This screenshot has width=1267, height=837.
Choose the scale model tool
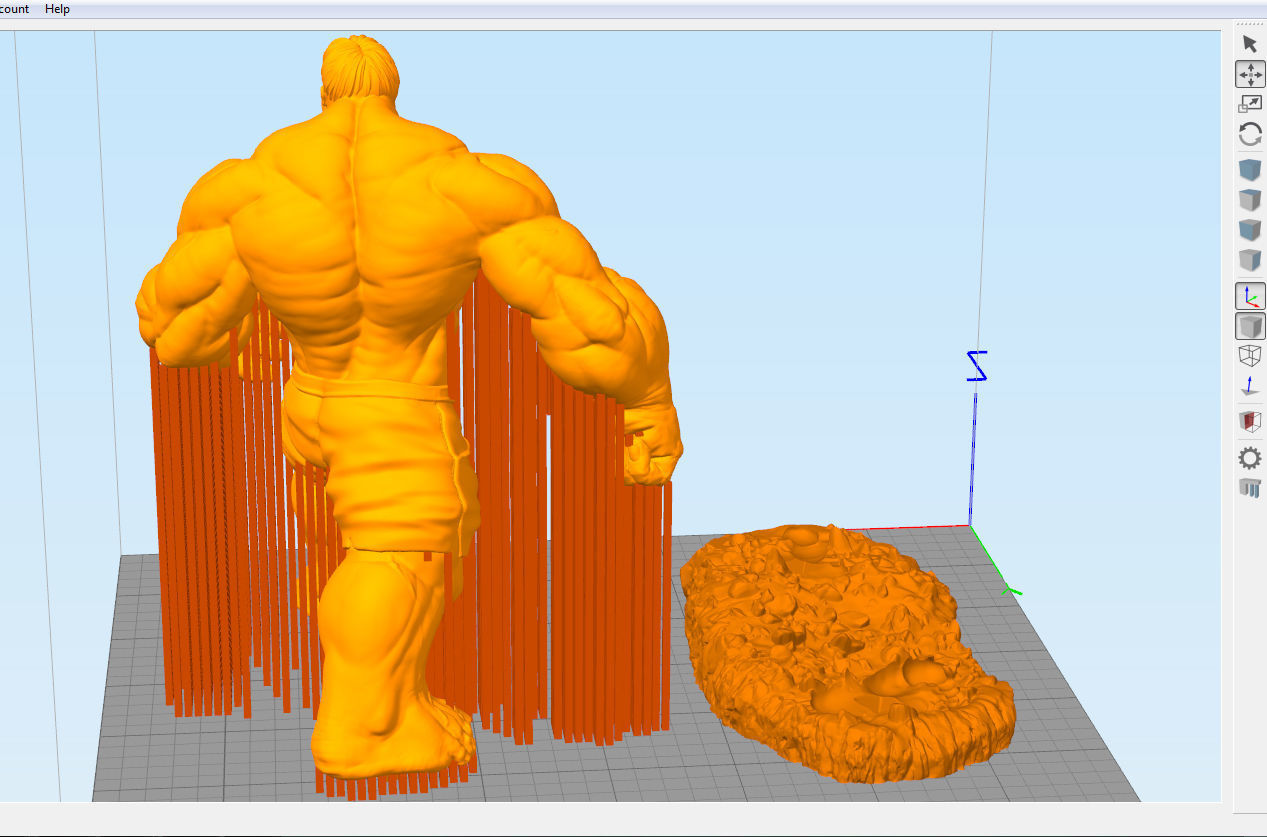pyautogui.click(x=1250, y=104)
